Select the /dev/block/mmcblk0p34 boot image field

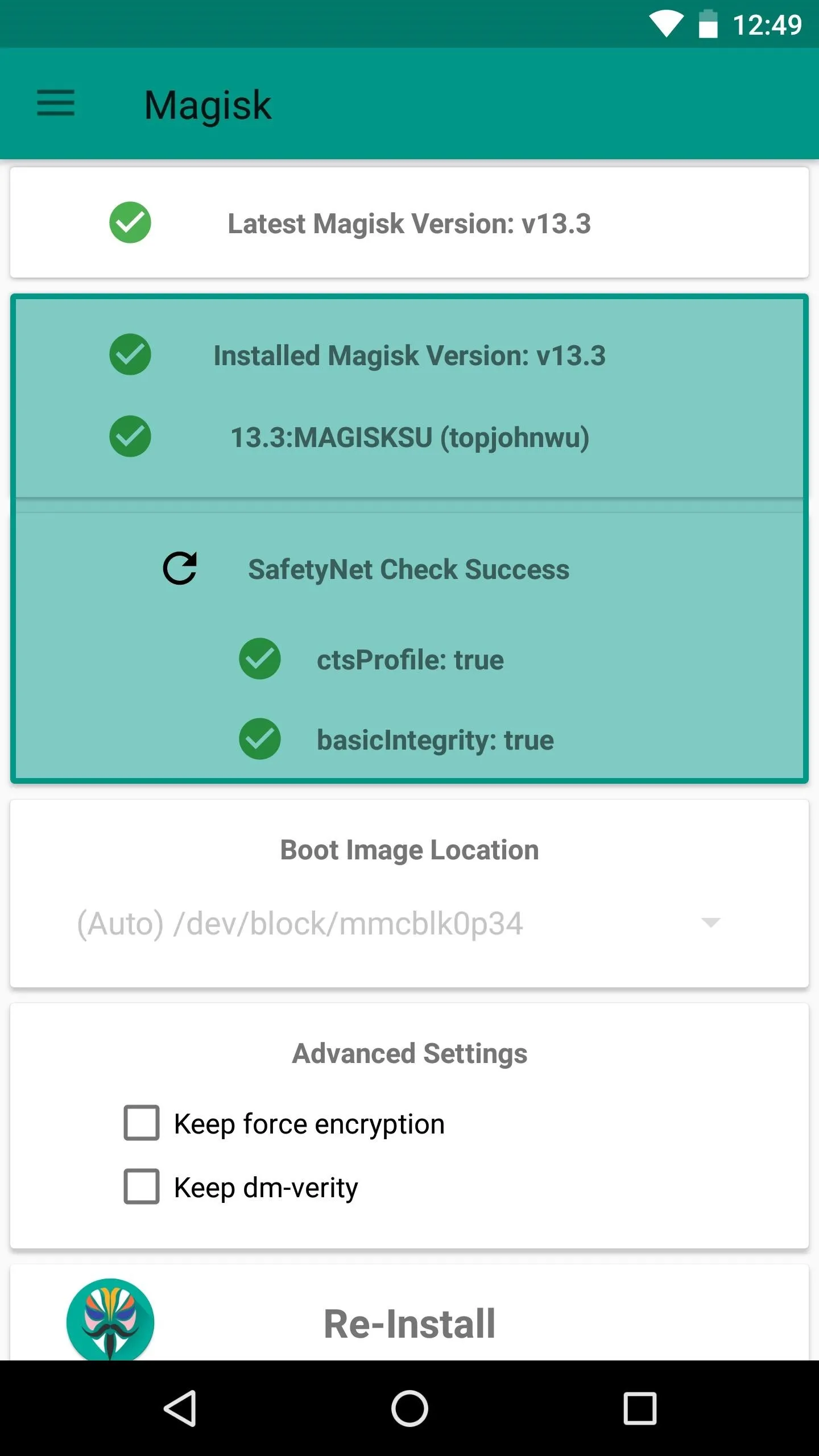[x=398, y=923]
